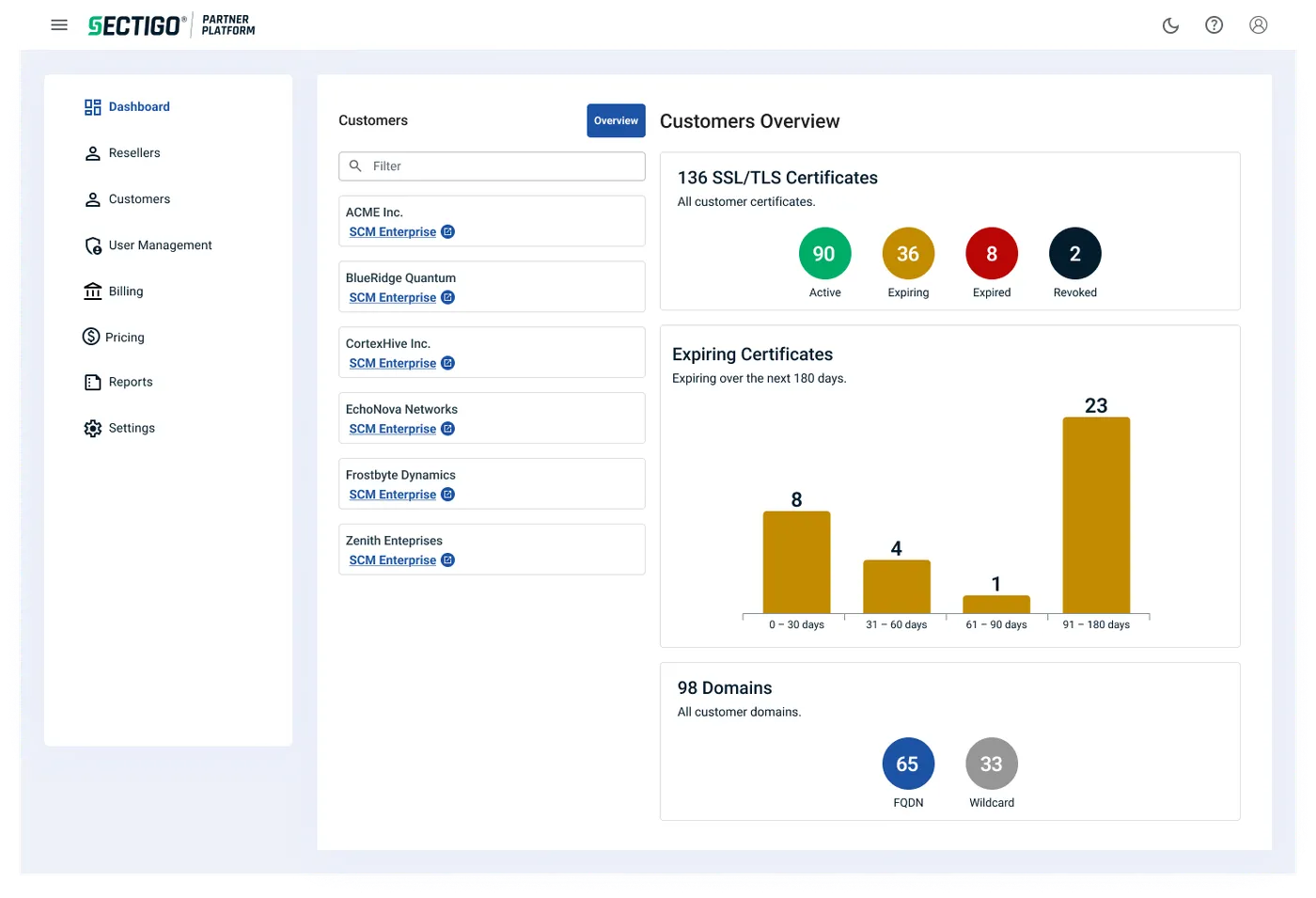Open BlueRidge Quantum SCM Enterprise link
The image size is (1316, 898).
tap(392, 298)
